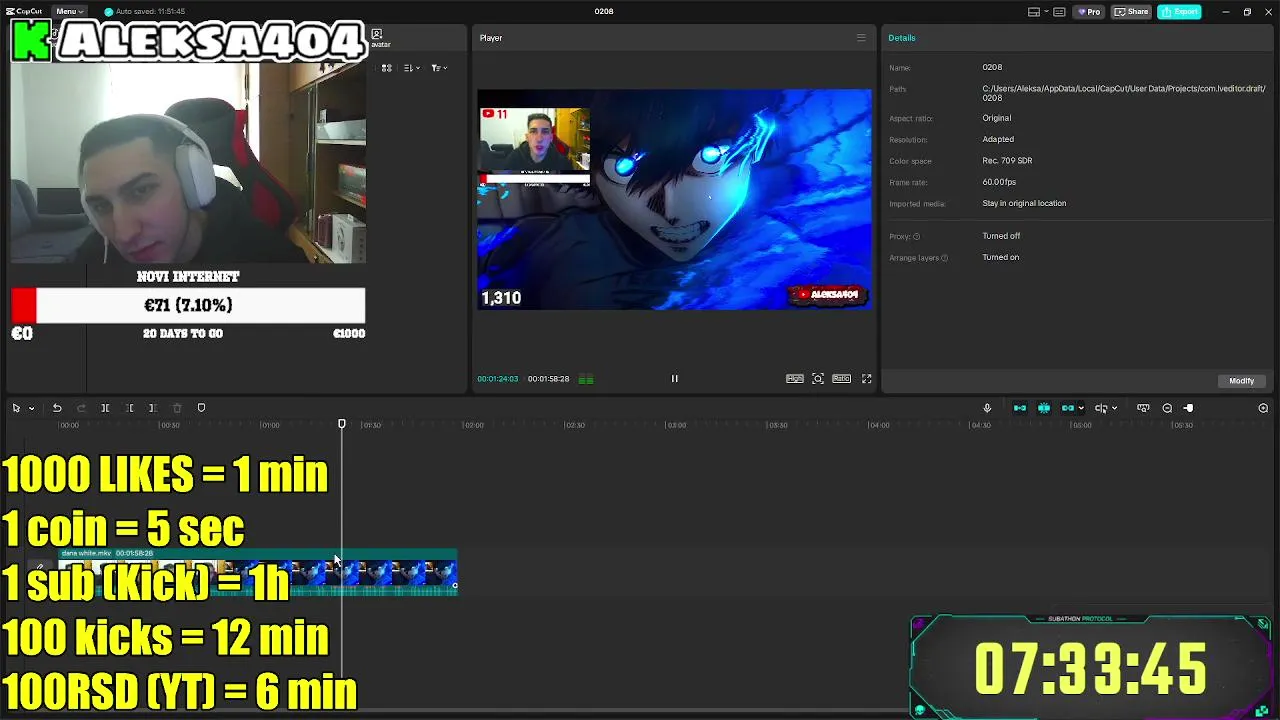Open the media sort dropdown
The image size is (1280, 720).
412,68
